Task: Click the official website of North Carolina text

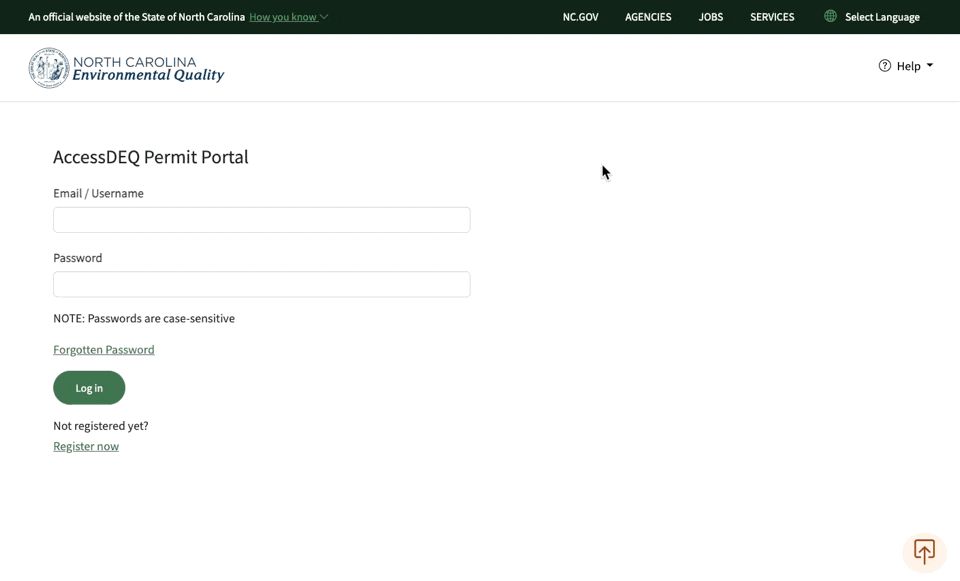Action: click(x=137, y=17)
